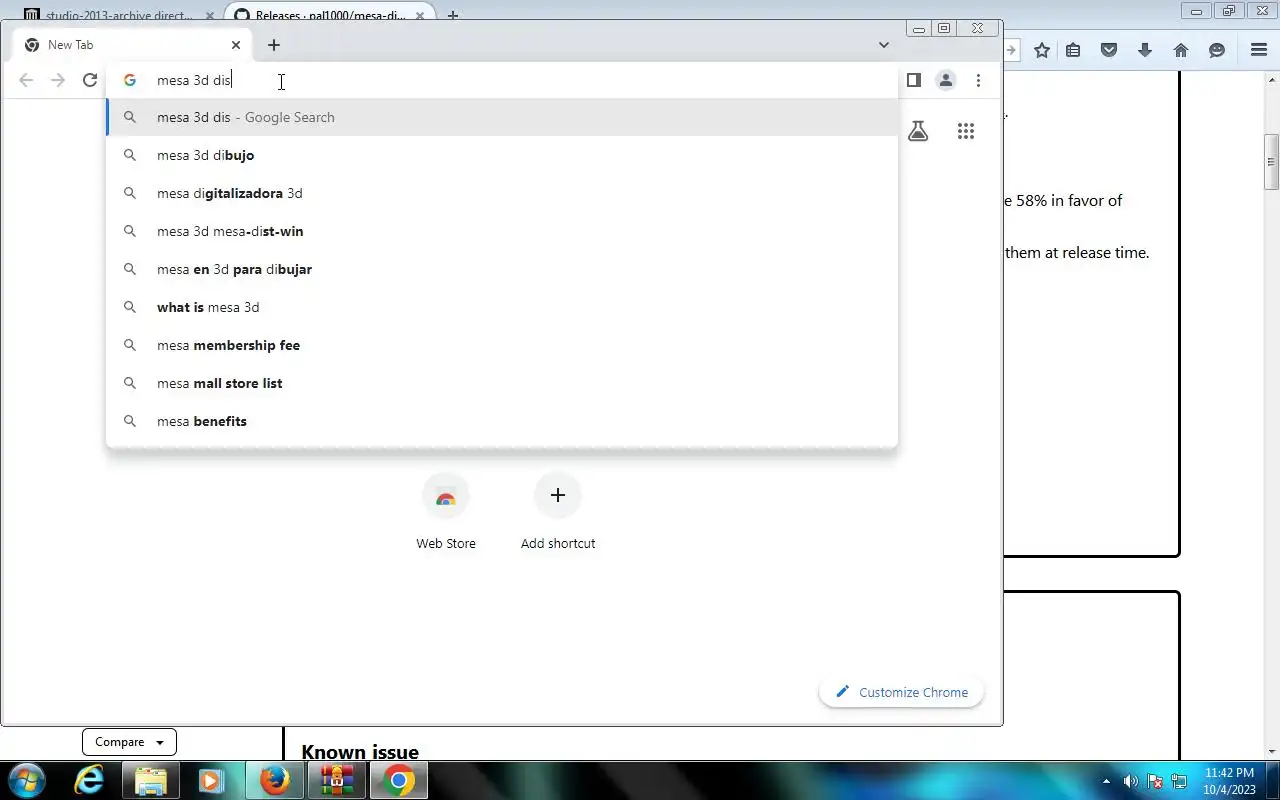
Task: Close the New Tab tab
Action: pyautogui.click(x=236, y=45)
